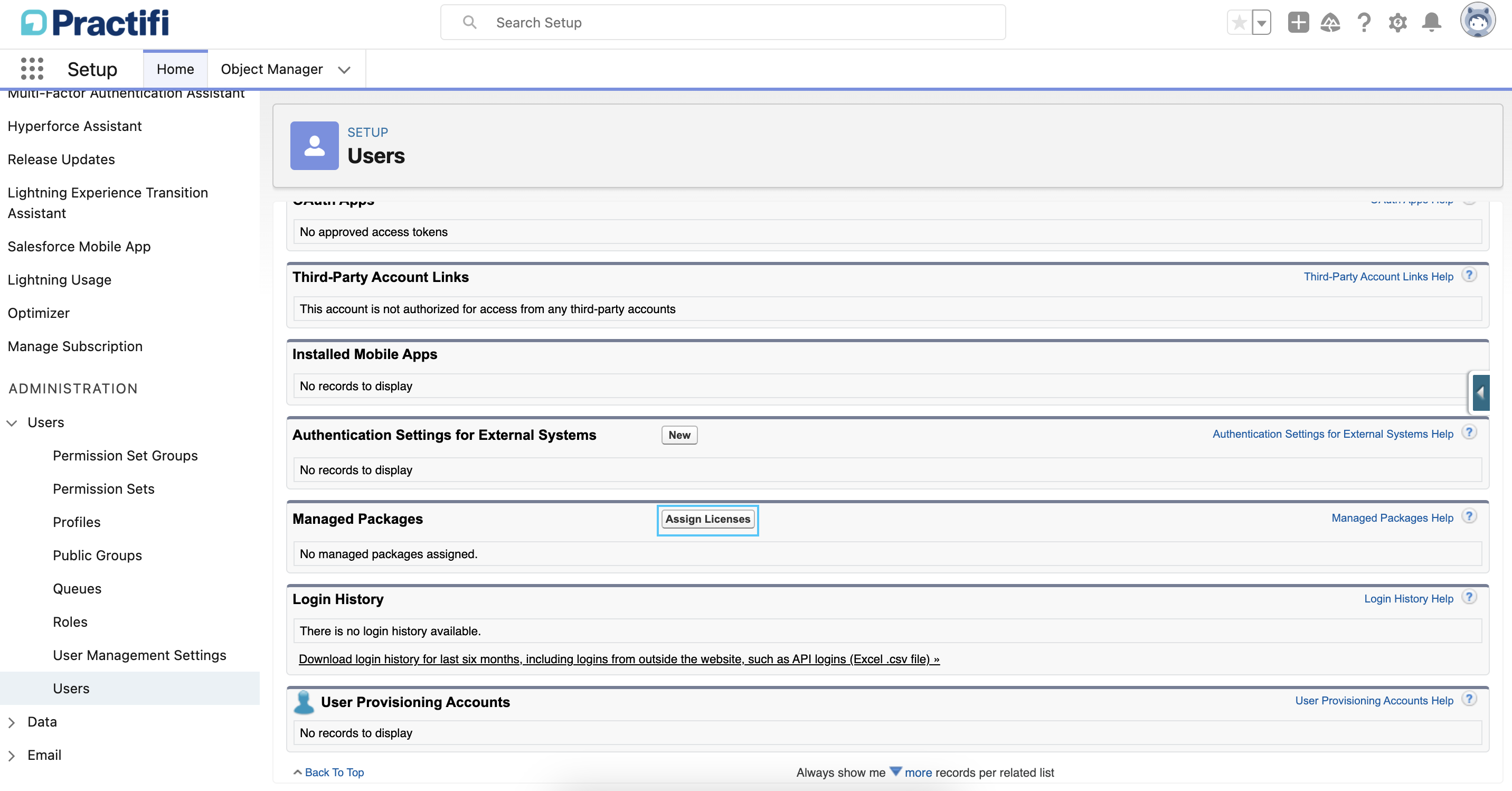Open Hyperforce Assistant in the sidebar
The image size is (1512, 791).
point(74,126)
